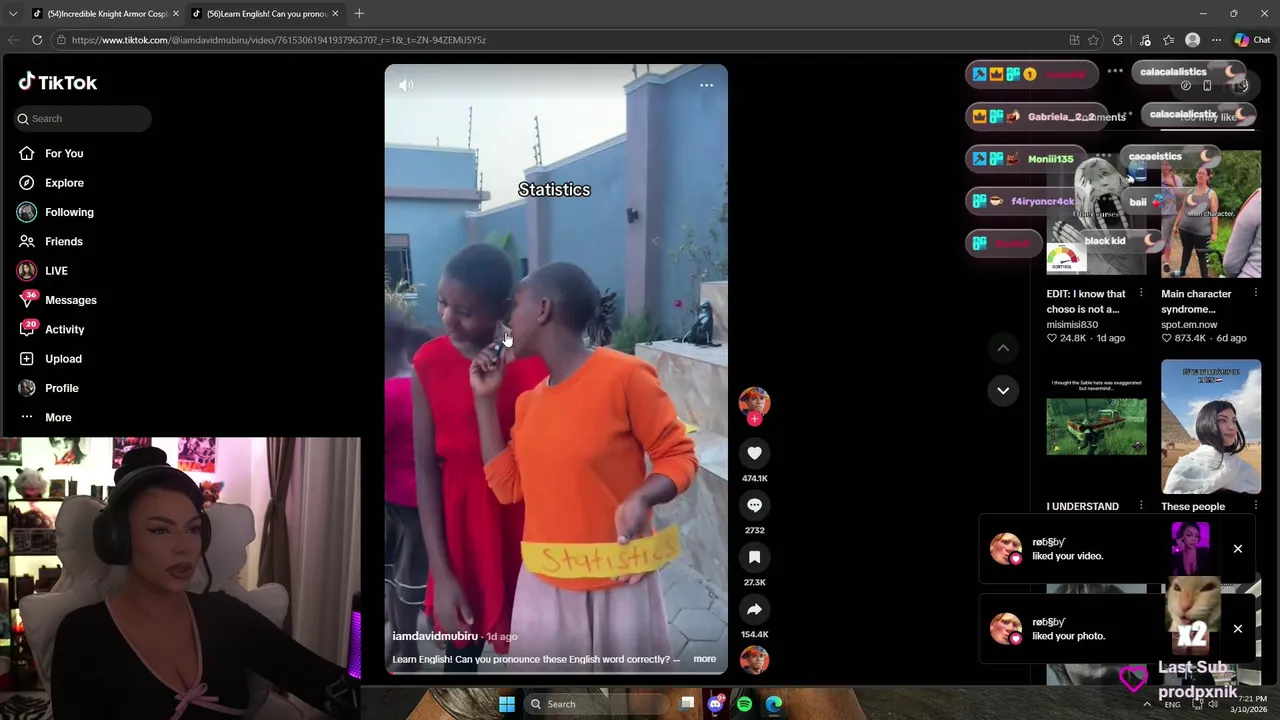This screenshot has width=1280, height=720.
Task: Focus the TikTok search field
Action: 83,119
